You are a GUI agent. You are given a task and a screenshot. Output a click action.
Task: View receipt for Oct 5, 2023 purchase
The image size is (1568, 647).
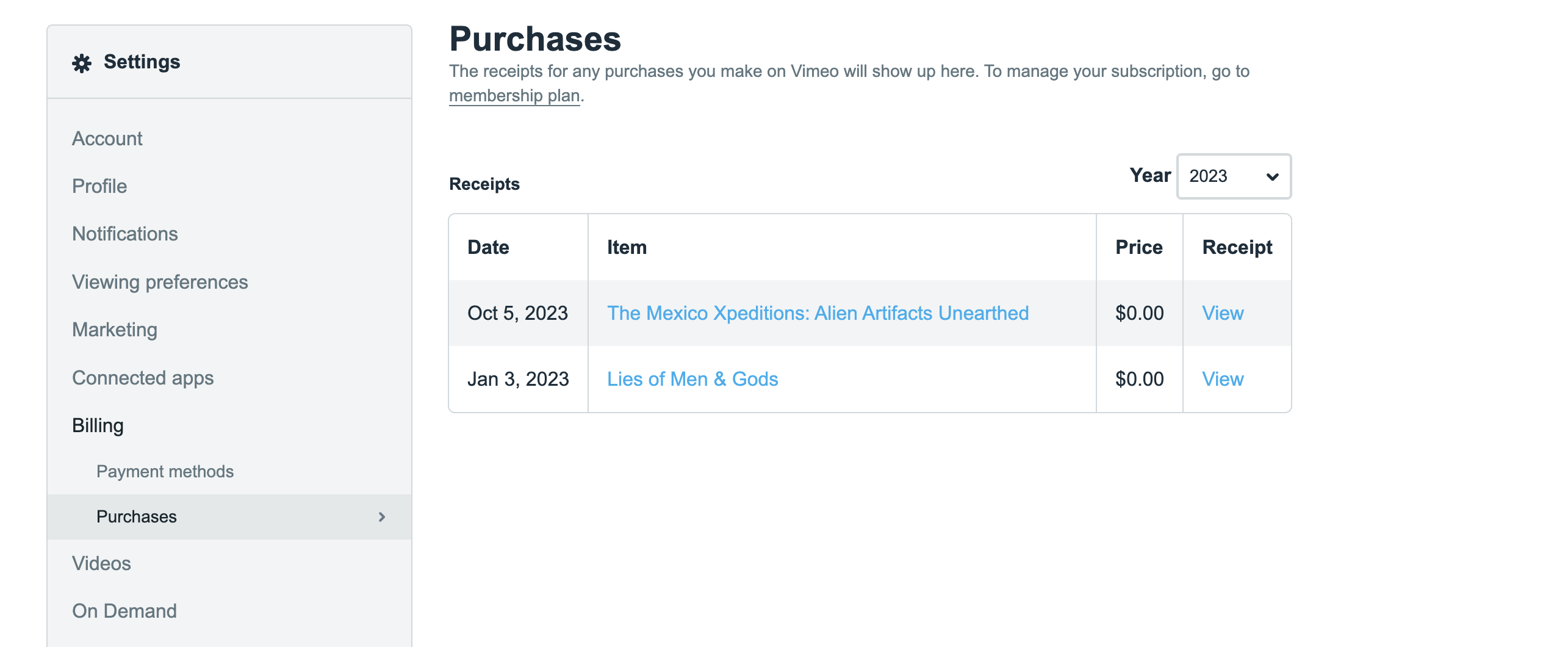[x=1223, y=313]
